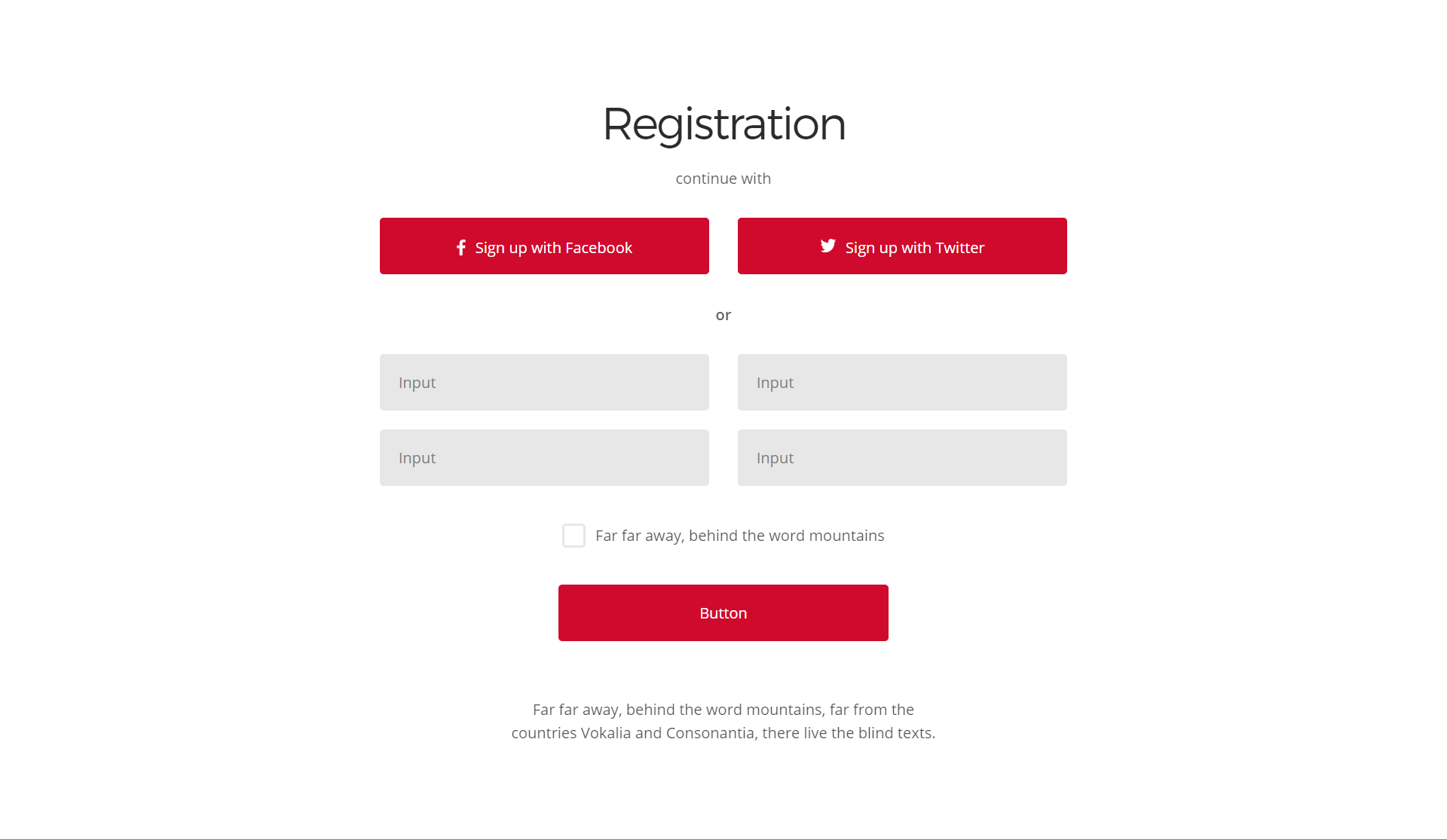Click the word "Vokalia" in the footer paragraph

pyautogui.click(x=606, y=733)
